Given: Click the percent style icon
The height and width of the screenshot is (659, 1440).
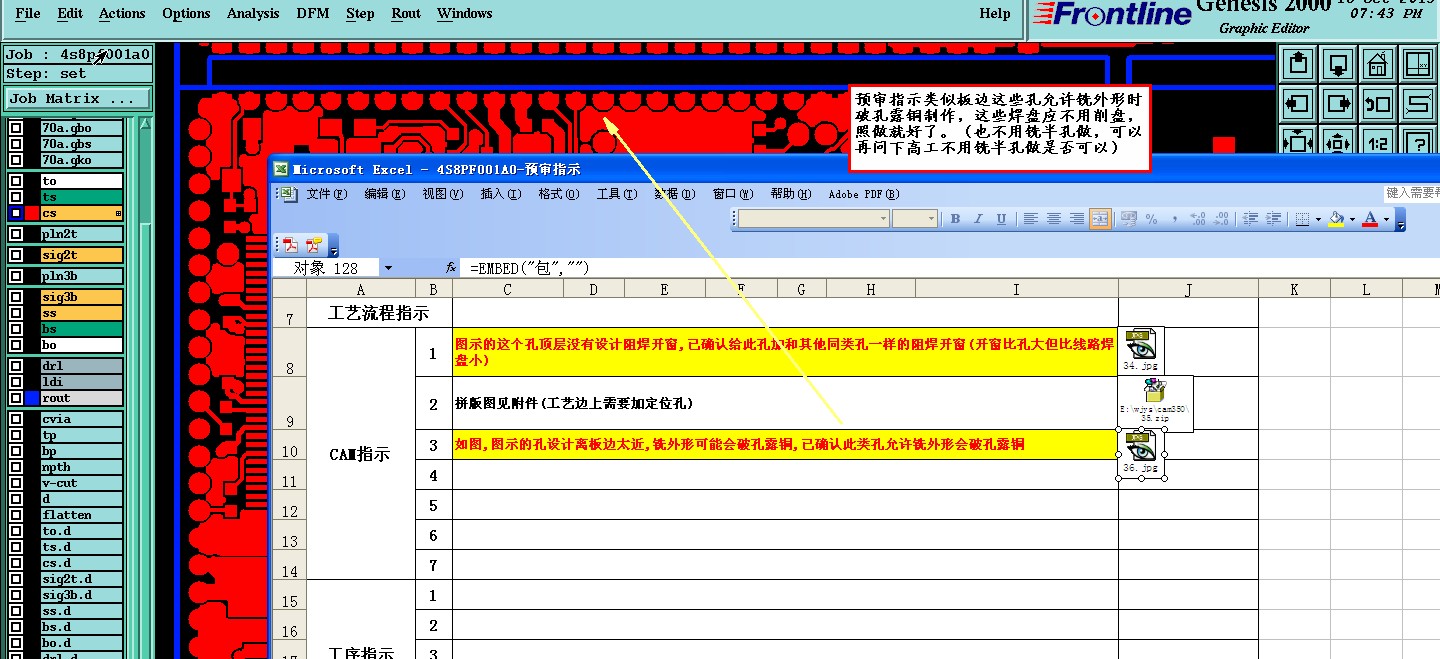Looking at the screenshot, I should 1152,219.
